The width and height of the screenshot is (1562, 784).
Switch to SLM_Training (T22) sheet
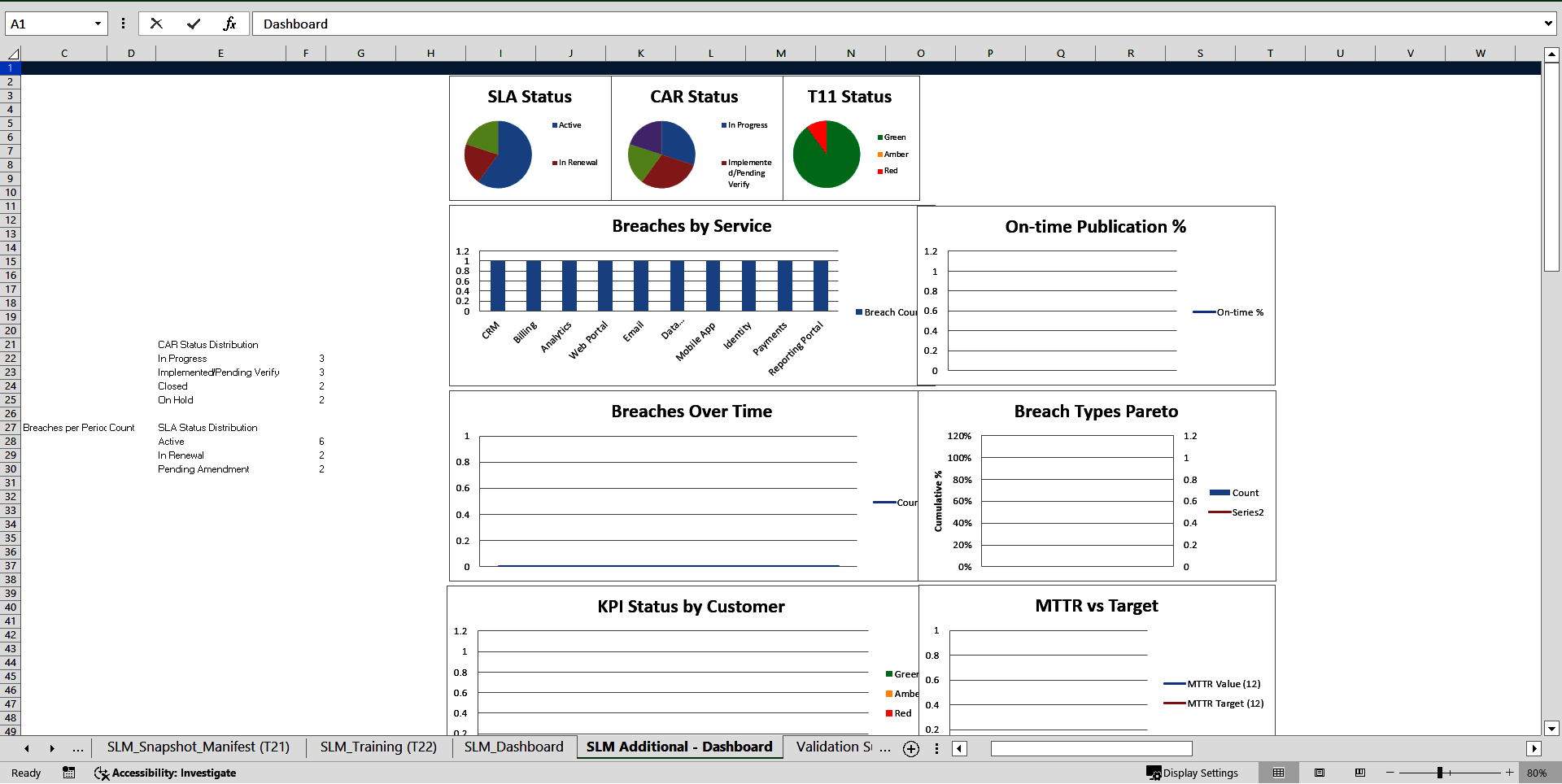coord(378,747)
